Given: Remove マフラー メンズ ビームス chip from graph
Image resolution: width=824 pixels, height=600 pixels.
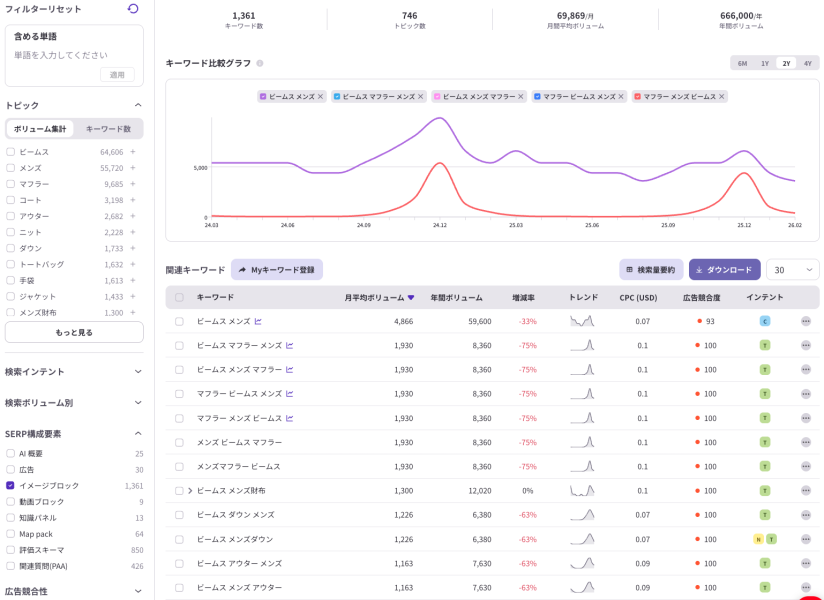Looking at the screenshot, I should point(722,97).
